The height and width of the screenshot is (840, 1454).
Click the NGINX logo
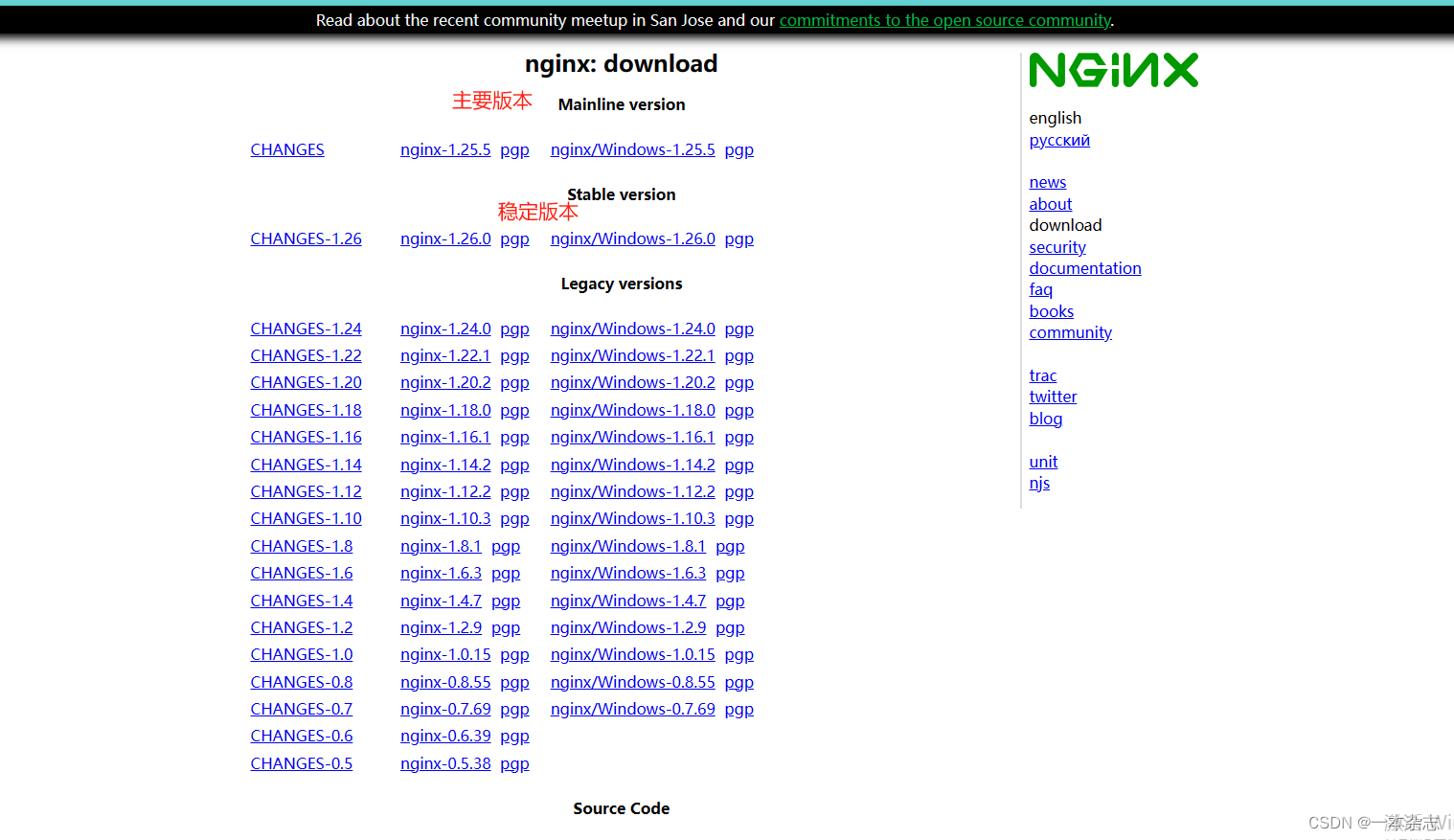pos(1113,69)
